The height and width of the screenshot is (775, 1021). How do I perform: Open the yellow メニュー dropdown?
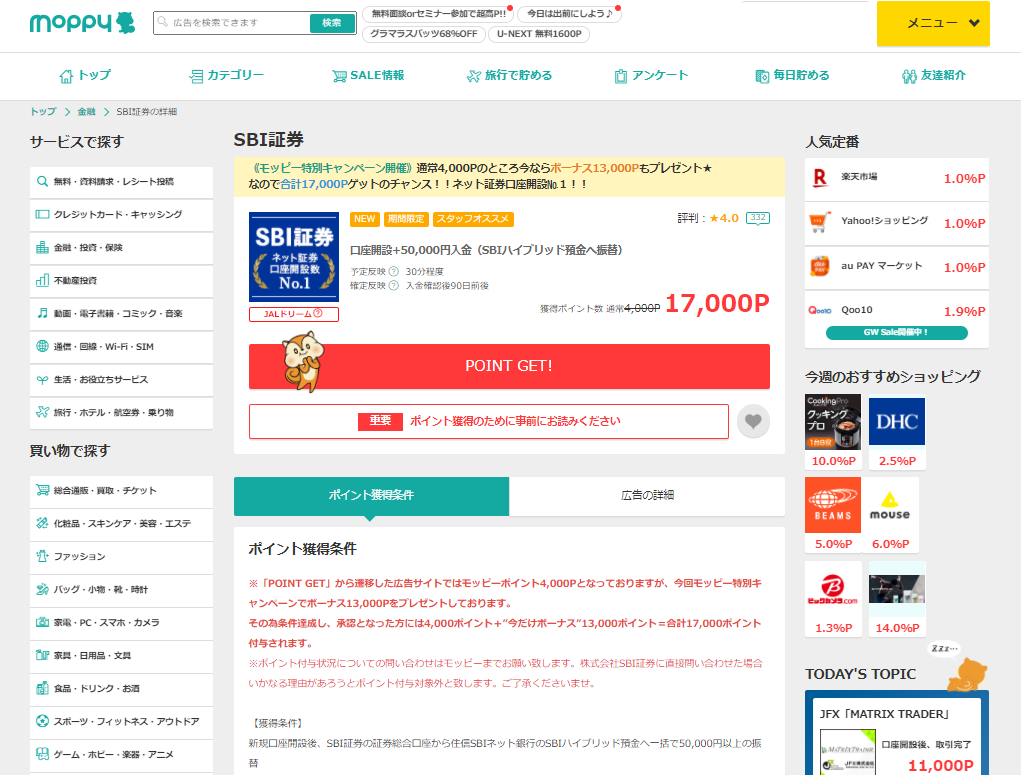point(933,23)
